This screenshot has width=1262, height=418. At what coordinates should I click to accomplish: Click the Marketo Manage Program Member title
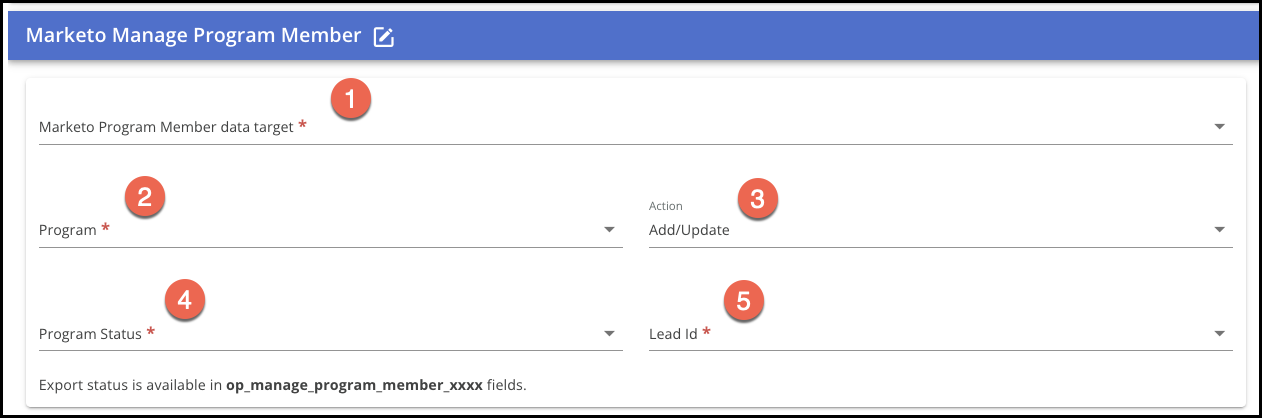193,35
